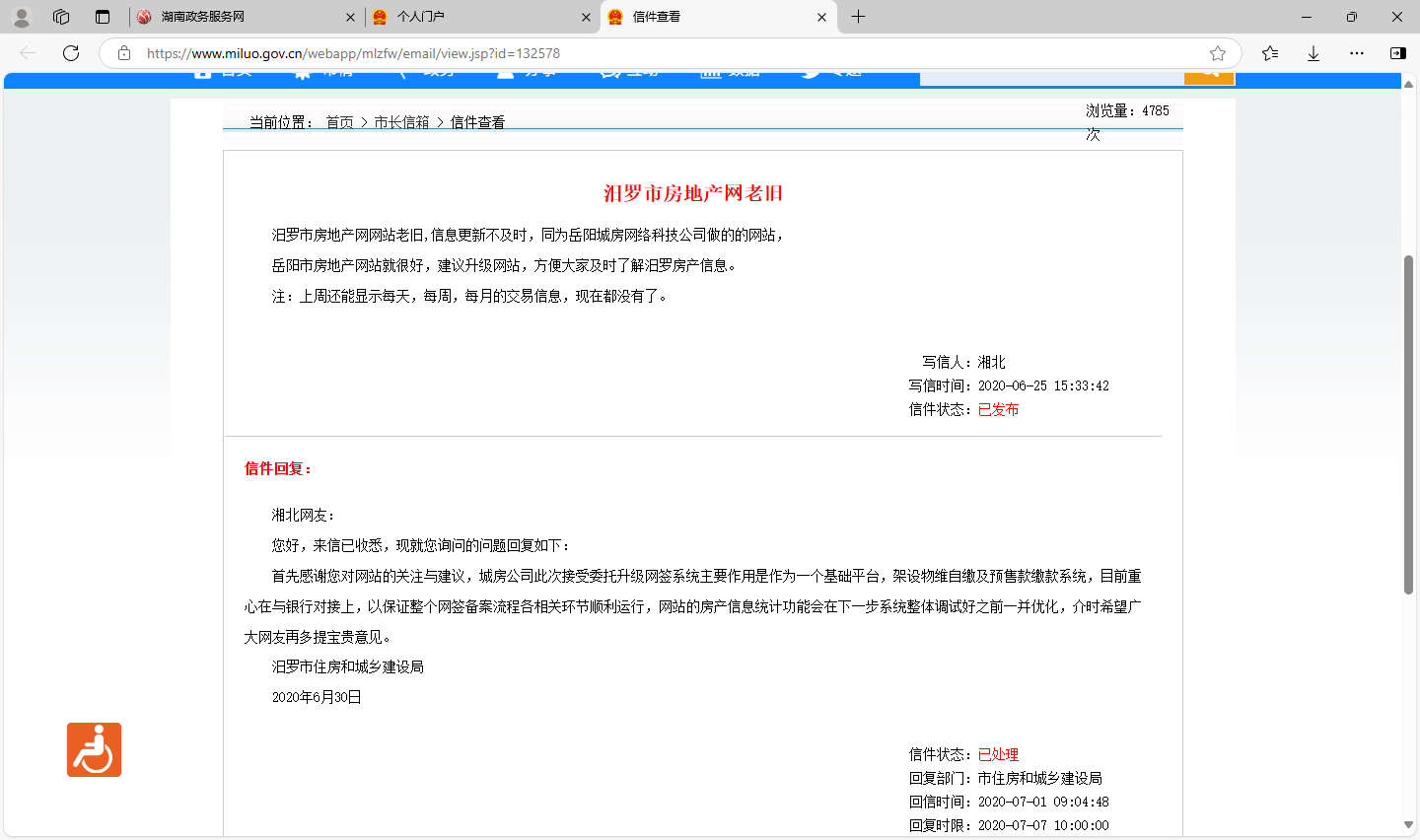The width and height of the screenshot is (1420, 840).
Task: Click the scroll down arrow
Action: pos(1408,825)
